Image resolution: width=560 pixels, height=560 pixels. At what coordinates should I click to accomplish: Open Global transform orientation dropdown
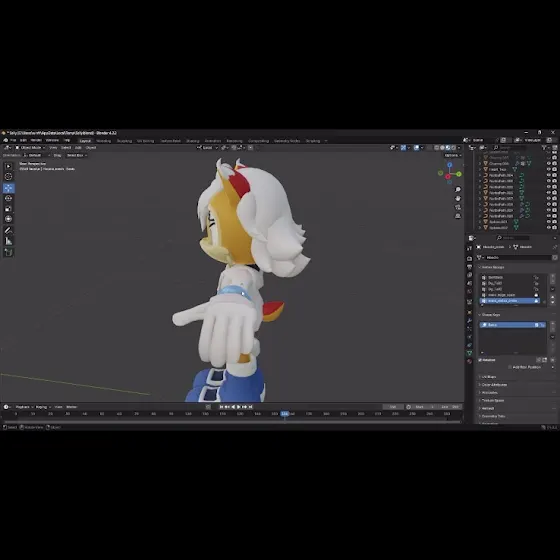207,148
